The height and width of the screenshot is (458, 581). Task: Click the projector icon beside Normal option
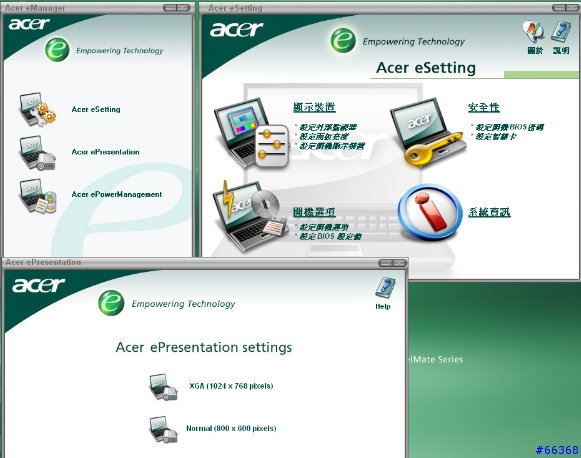(163, 429)
